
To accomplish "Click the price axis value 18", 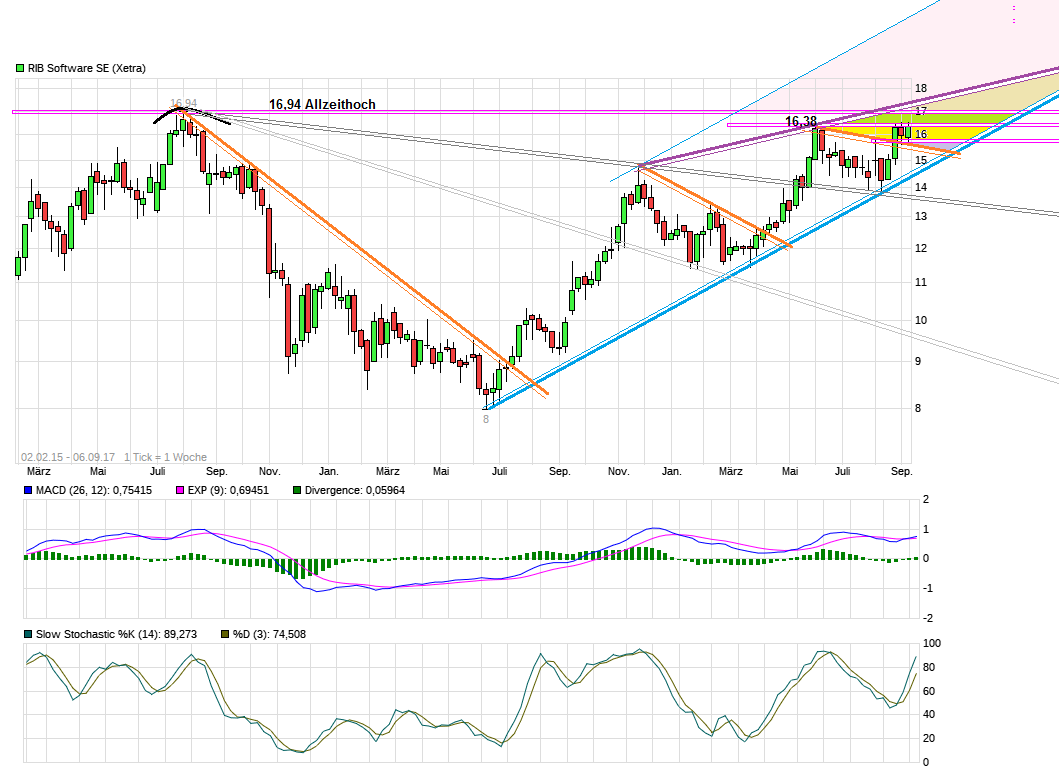I will coord(921,88).
